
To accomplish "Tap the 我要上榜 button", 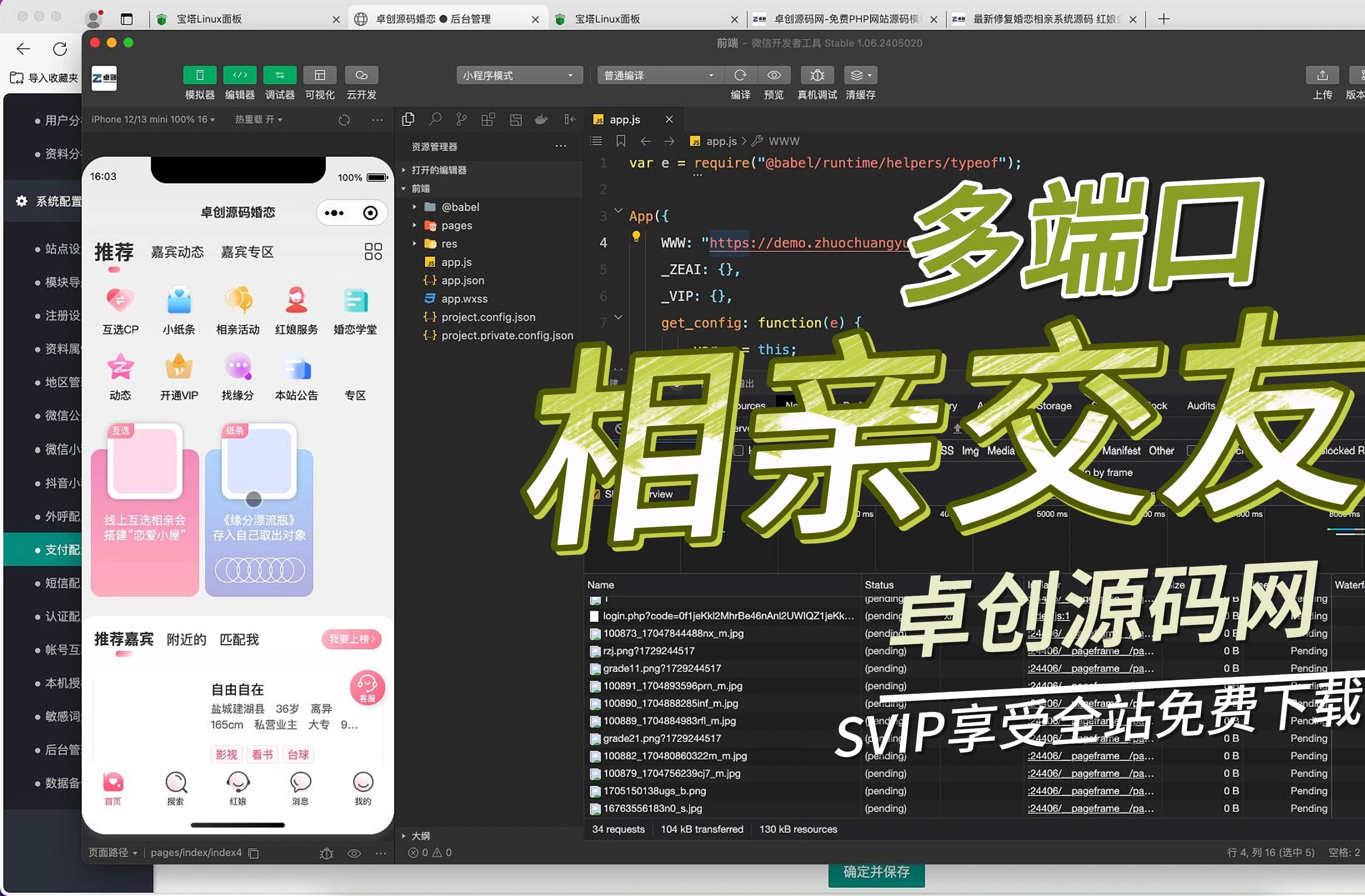I will pyautogui.click(x=352, y=639).
